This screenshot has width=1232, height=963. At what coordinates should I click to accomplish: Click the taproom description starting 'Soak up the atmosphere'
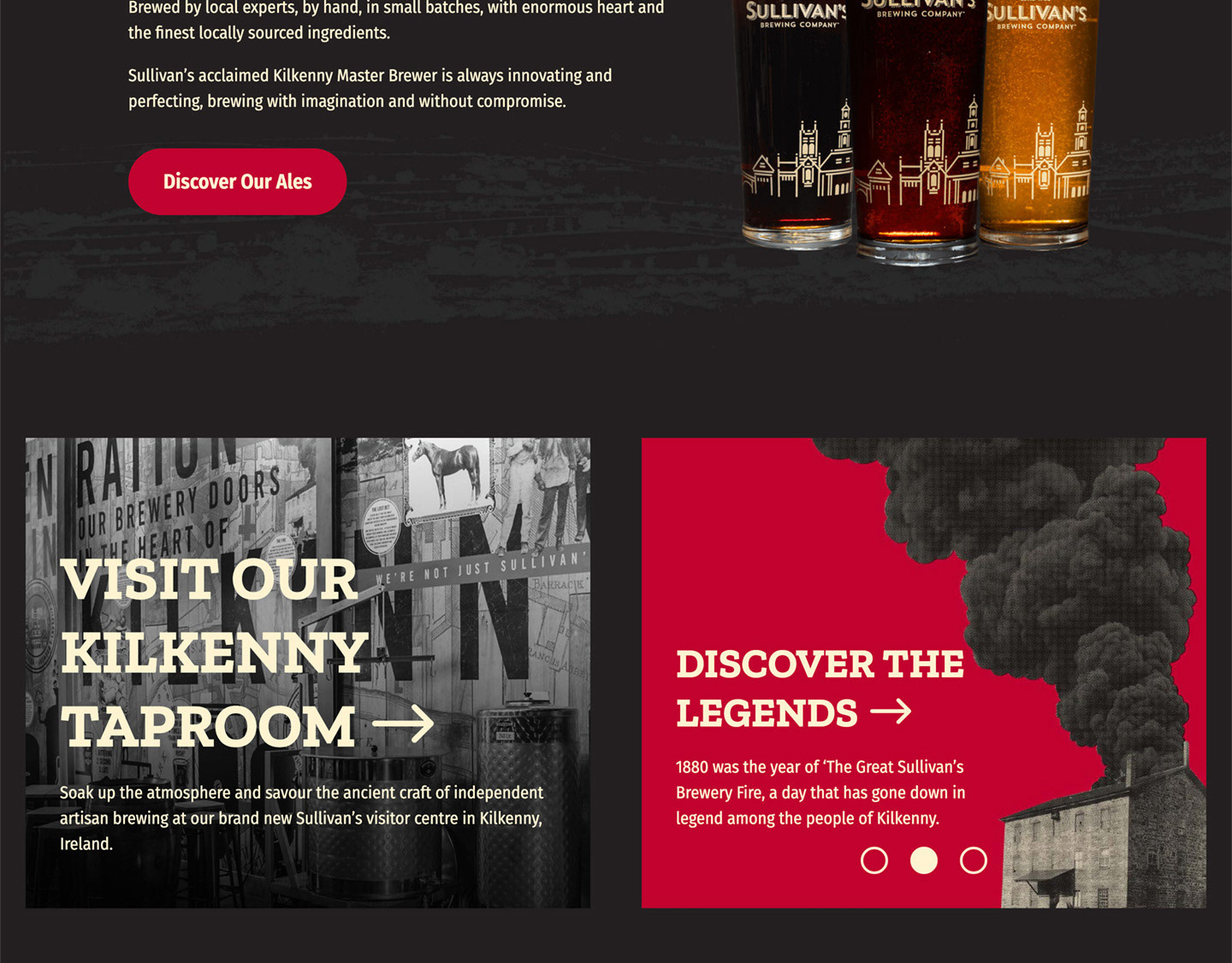(x=301, y=818)
